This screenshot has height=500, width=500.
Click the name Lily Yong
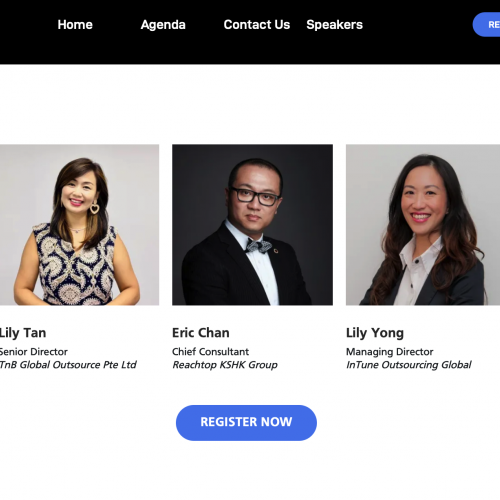[x=375, y=333]
